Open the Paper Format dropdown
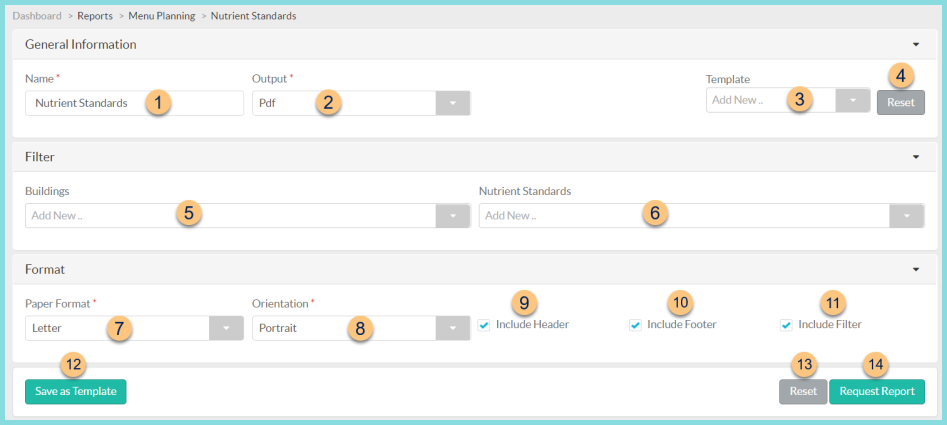The image size is (947, 425). pyautogui.click(x=134, y=328)
